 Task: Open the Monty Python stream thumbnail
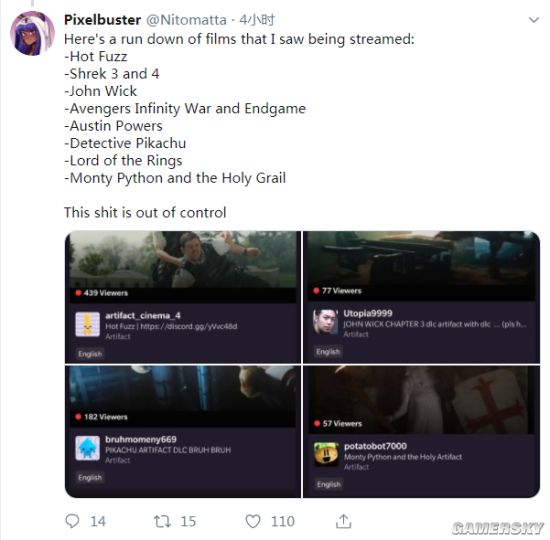(x=422, y=400)
